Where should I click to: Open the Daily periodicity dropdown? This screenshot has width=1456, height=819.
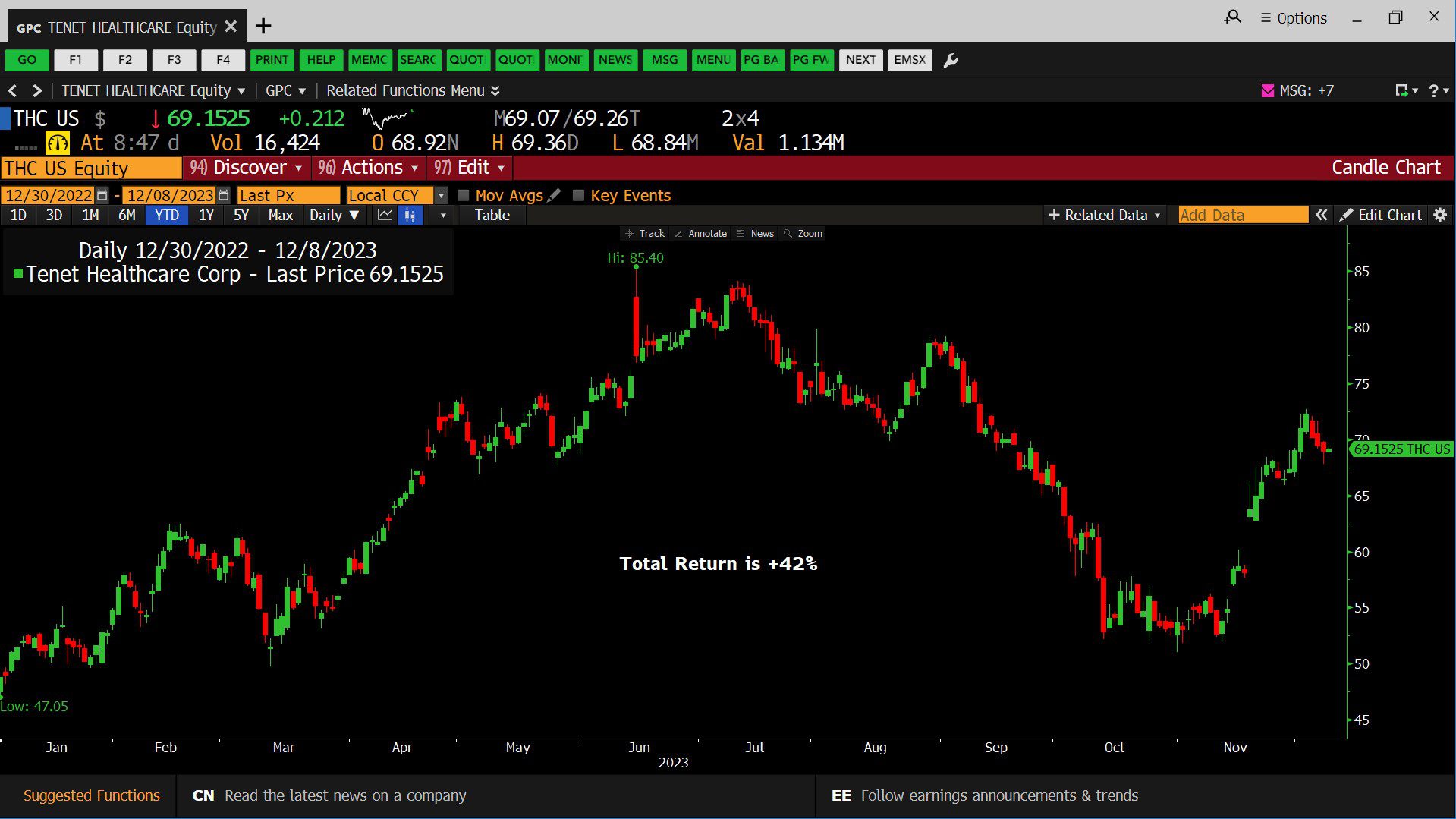click(x=334, y=215)
